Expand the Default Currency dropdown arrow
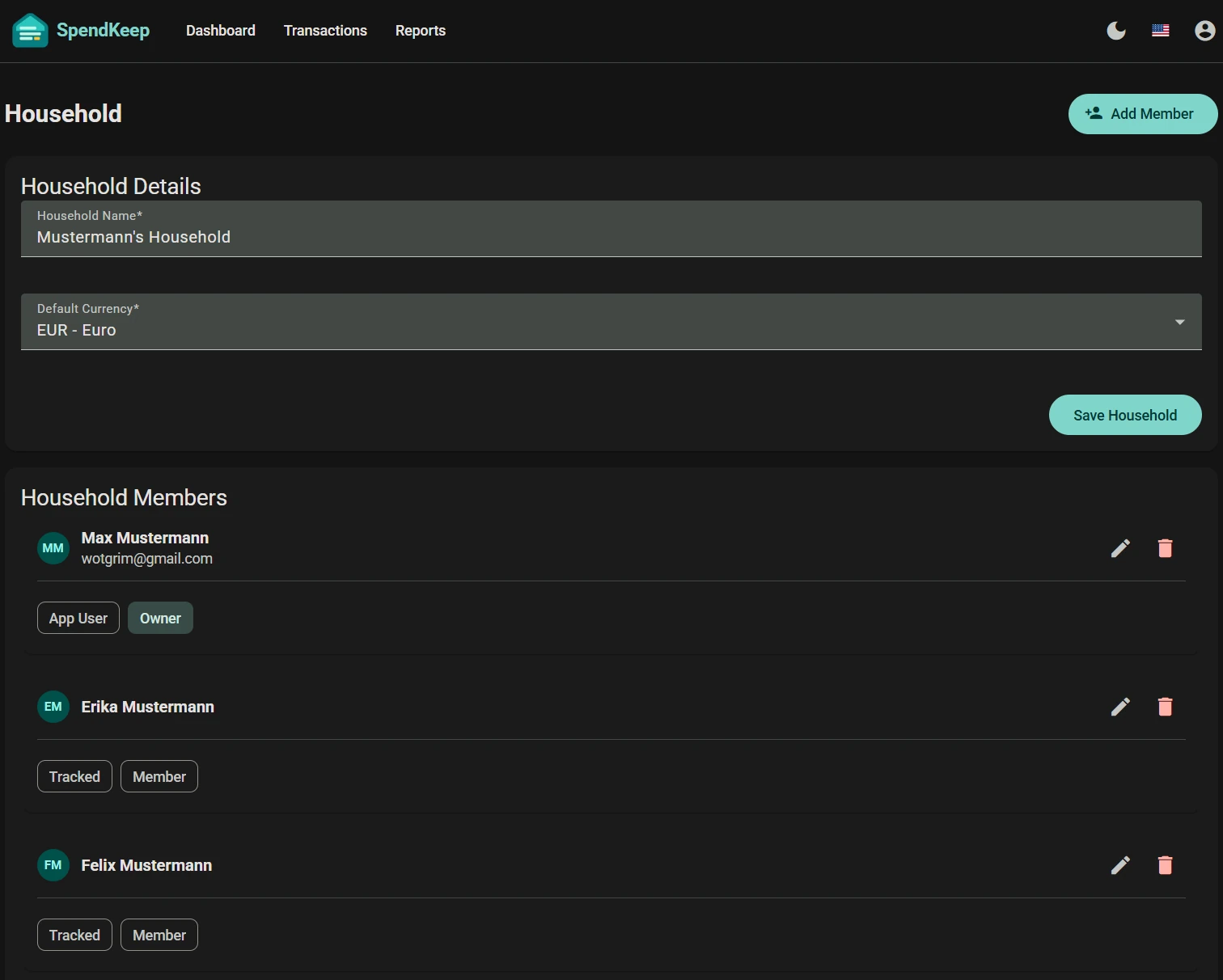 coord(1179,322)
